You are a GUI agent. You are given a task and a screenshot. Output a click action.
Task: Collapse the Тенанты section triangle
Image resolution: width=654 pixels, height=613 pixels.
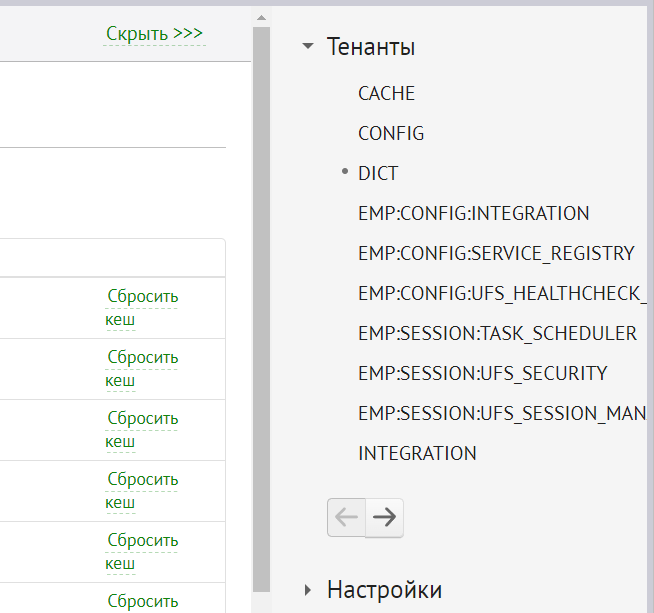[x=308, y=46]
